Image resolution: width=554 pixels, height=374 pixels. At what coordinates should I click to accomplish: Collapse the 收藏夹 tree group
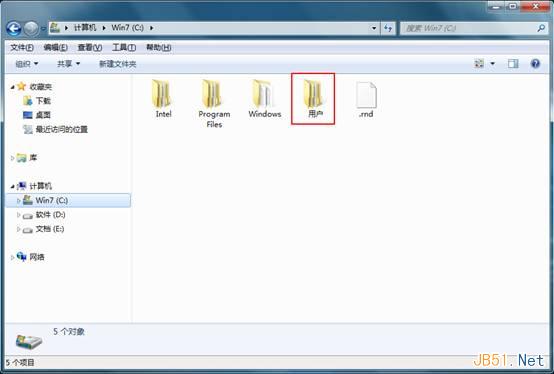click(x=12, y=87)
